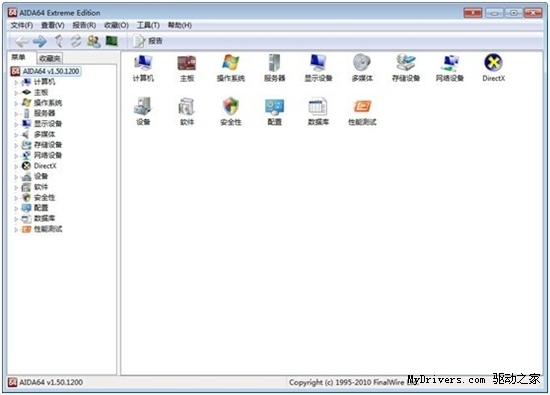
Task: Expand the DirectX tree node arrow
Action: pos(16,166)
